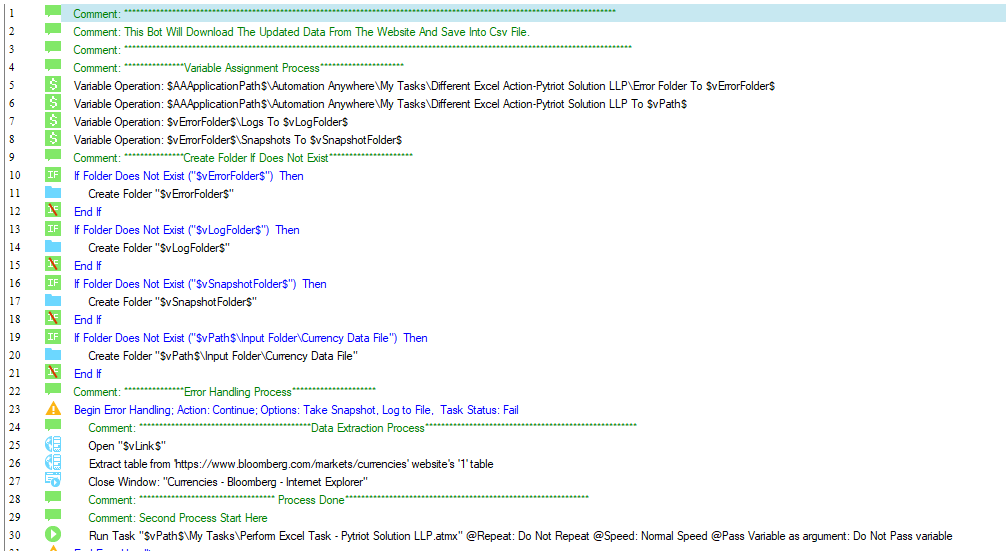1006x551 pixels.
Task: Click folder icon for Create Currency Data File folder
Action: pyautogui.click(x=53, y=355)
